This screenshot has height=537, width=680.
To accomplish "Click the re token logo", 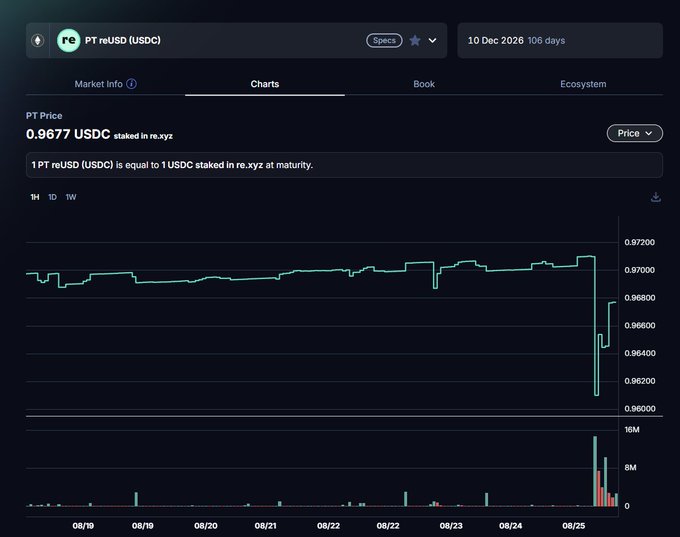I will click(69, 40).
